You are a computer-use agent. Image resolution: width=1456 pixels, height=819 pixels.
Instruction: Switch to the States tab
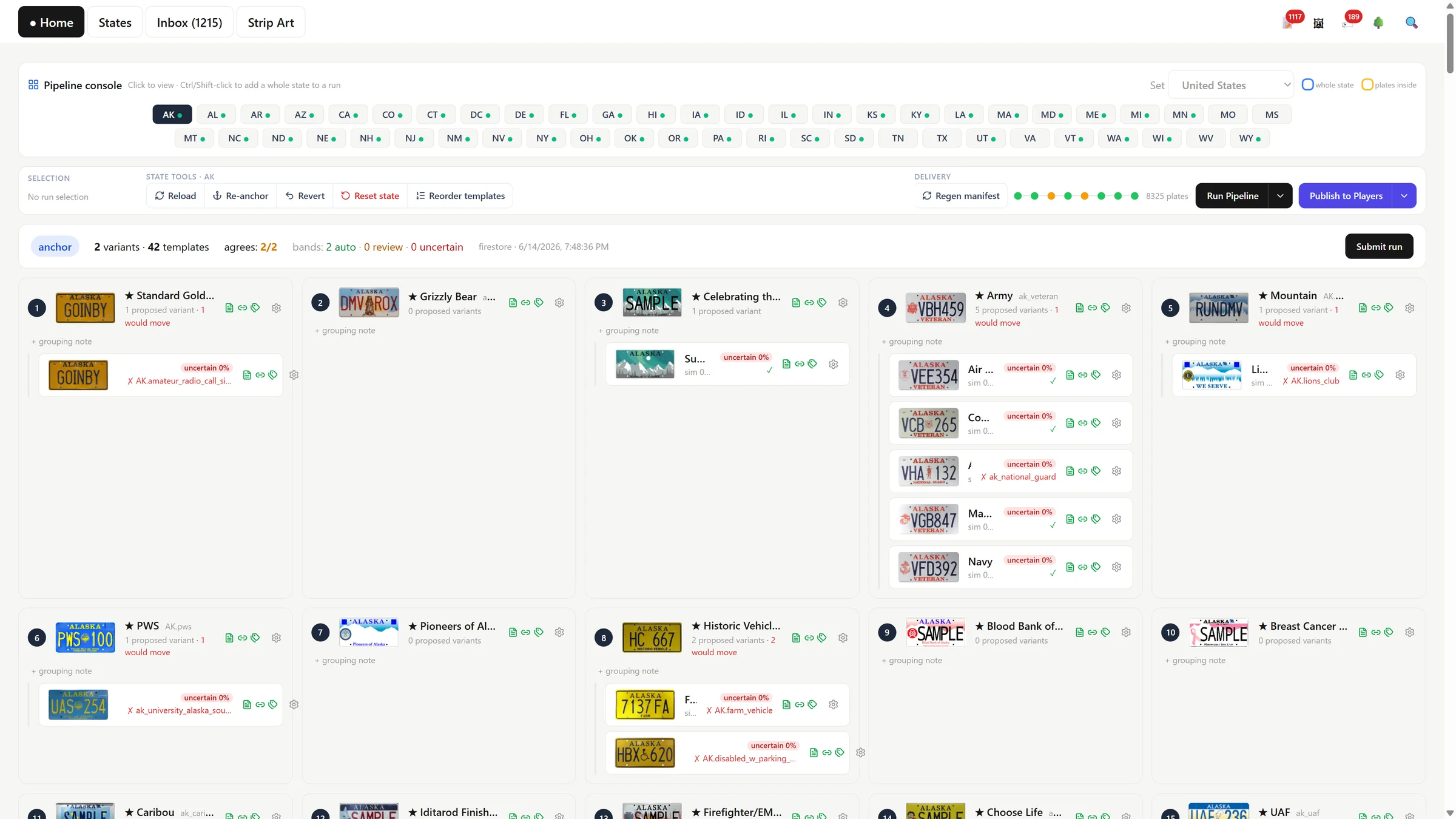115,22
